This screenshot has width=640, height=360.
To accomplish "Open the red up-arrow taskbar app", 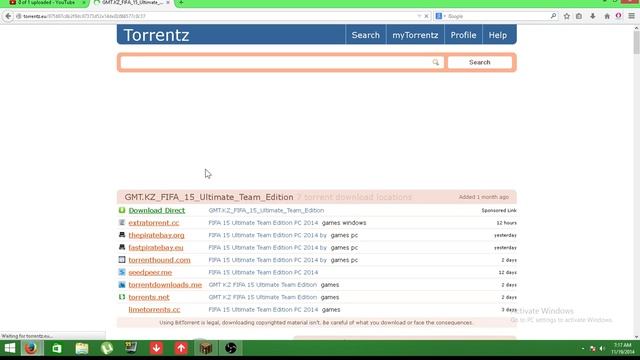I will (181, 348).
